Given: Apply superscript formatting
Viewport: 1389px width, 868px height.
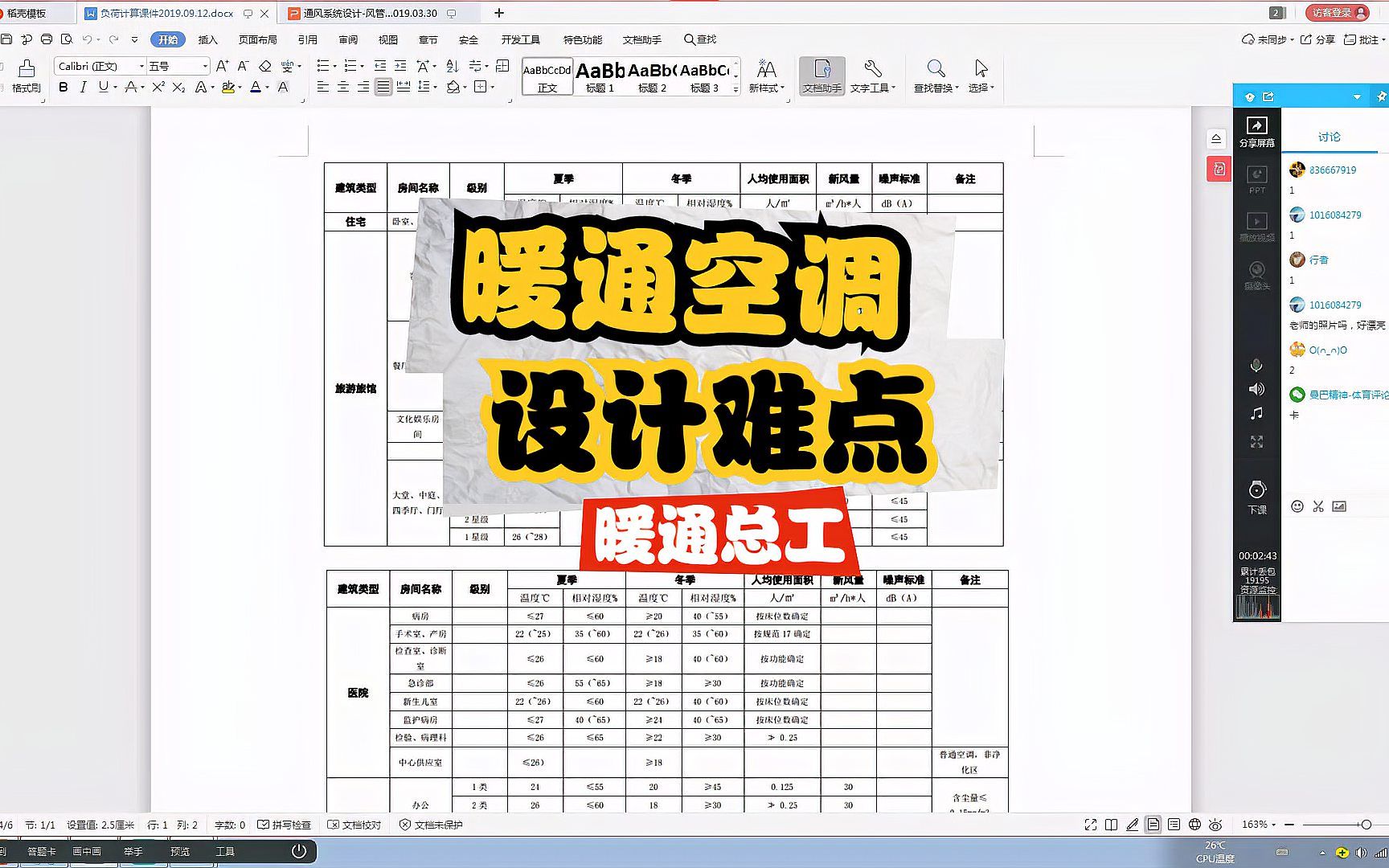Looking at the screenshot, I should [x=158, y=87].
